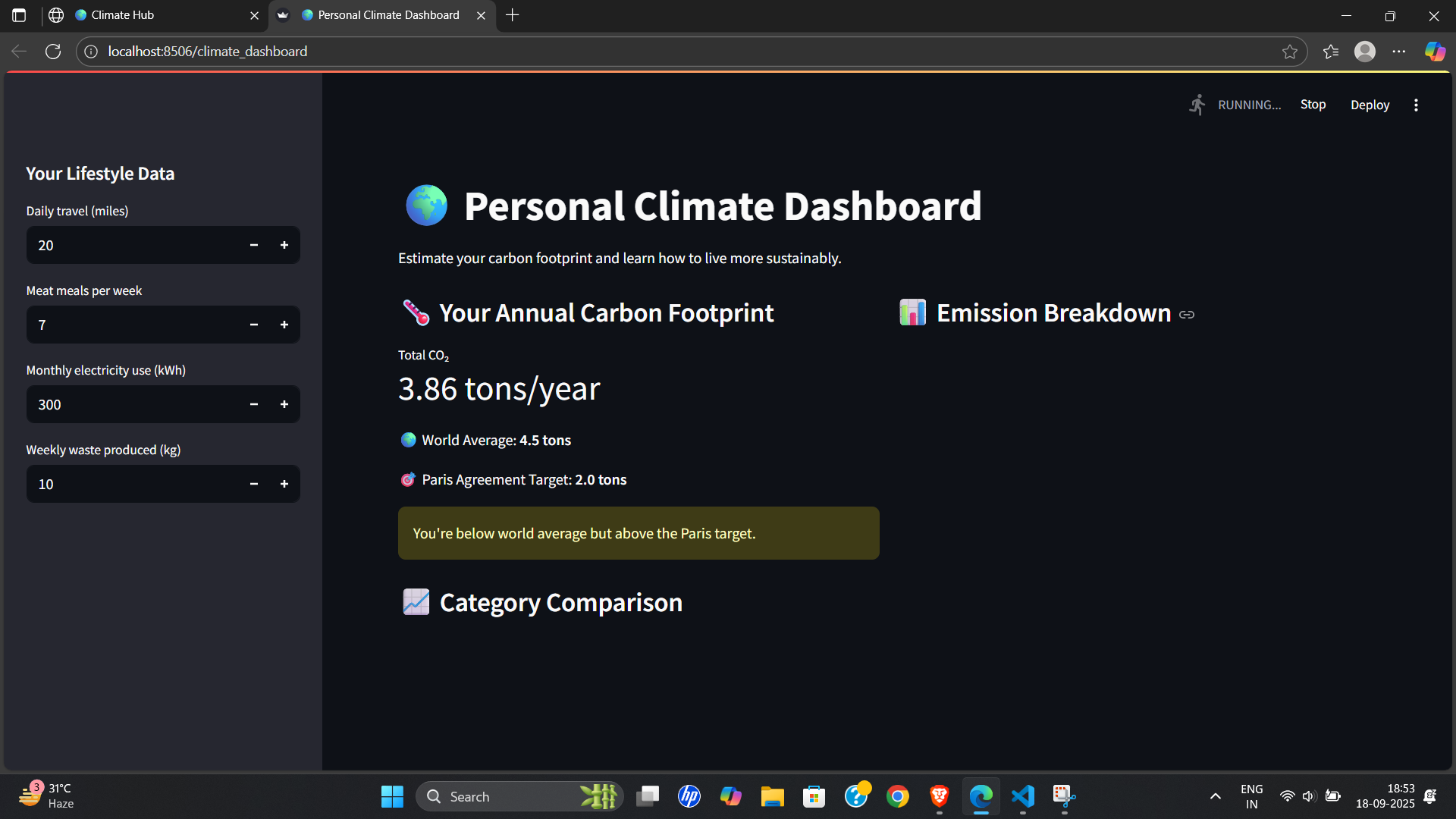The image size is (1456, 819).
Task: Open Edge Copilot sidebar icon
Action: click(1435, 52)
